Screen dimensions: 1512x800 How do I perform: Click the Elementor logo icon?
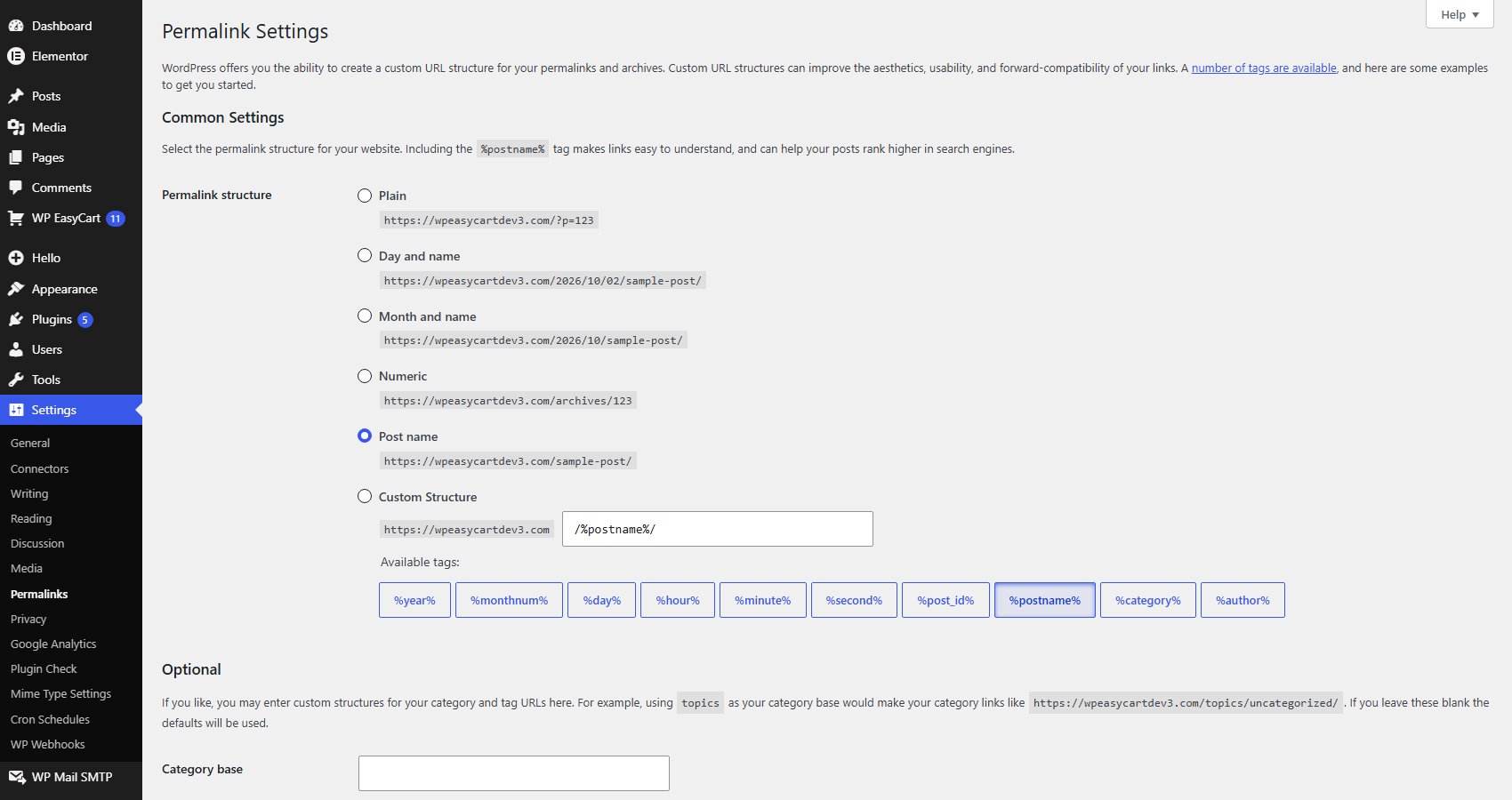click(16, 56)
